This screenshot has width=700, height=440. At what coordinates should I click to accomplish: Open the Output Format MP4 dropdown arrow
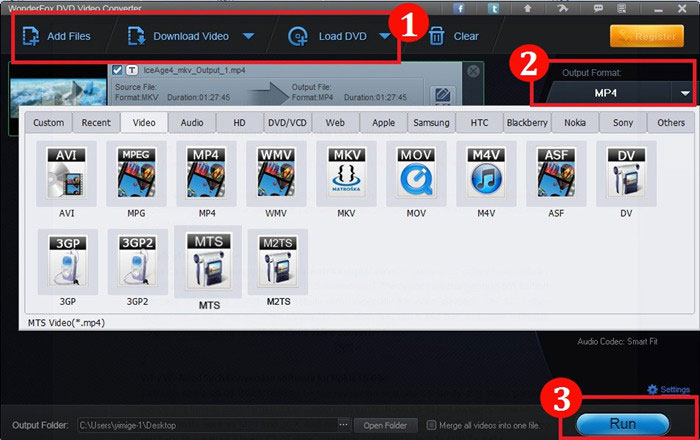click(x=685, y=93)
